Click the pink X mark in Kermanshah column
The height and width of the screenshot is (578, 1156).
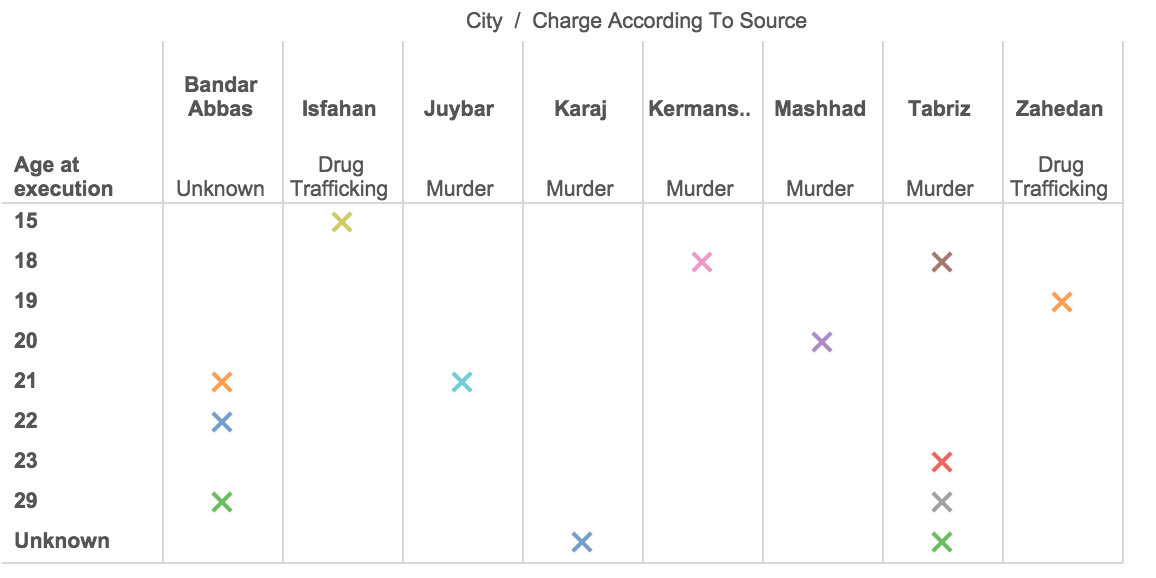pyautogui.click(x=702, y=262)
